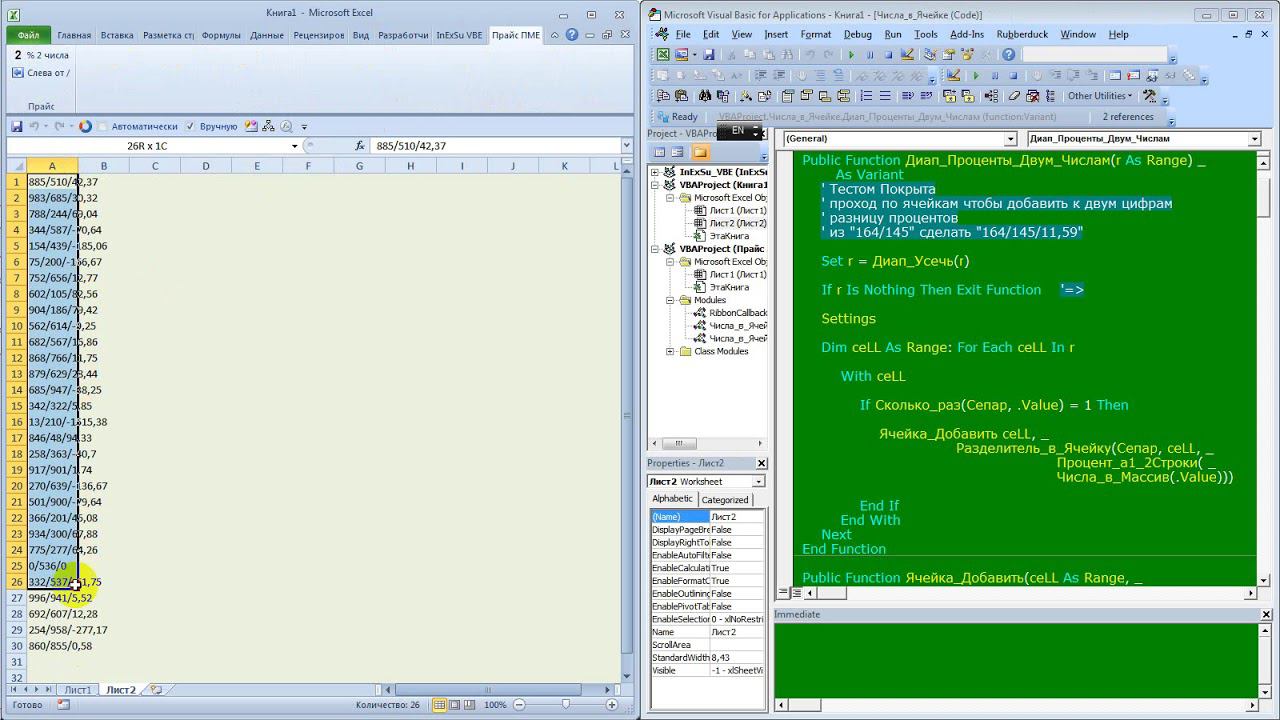Viewport: 1280px width, 720px height.
Task: Open the Other Utilities dropdown
Action: (x=1100, y=96)
